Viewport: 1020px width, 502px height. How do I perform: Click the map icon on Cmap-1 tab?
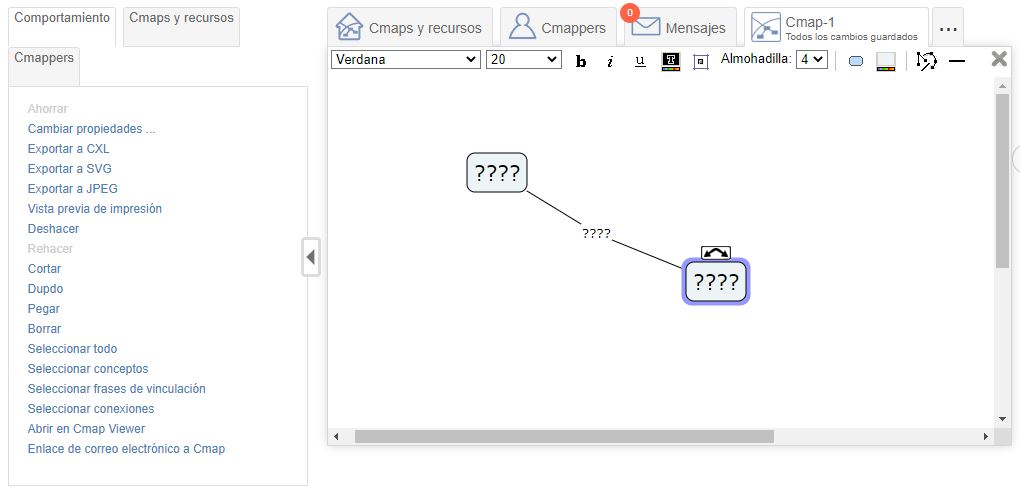766,27
